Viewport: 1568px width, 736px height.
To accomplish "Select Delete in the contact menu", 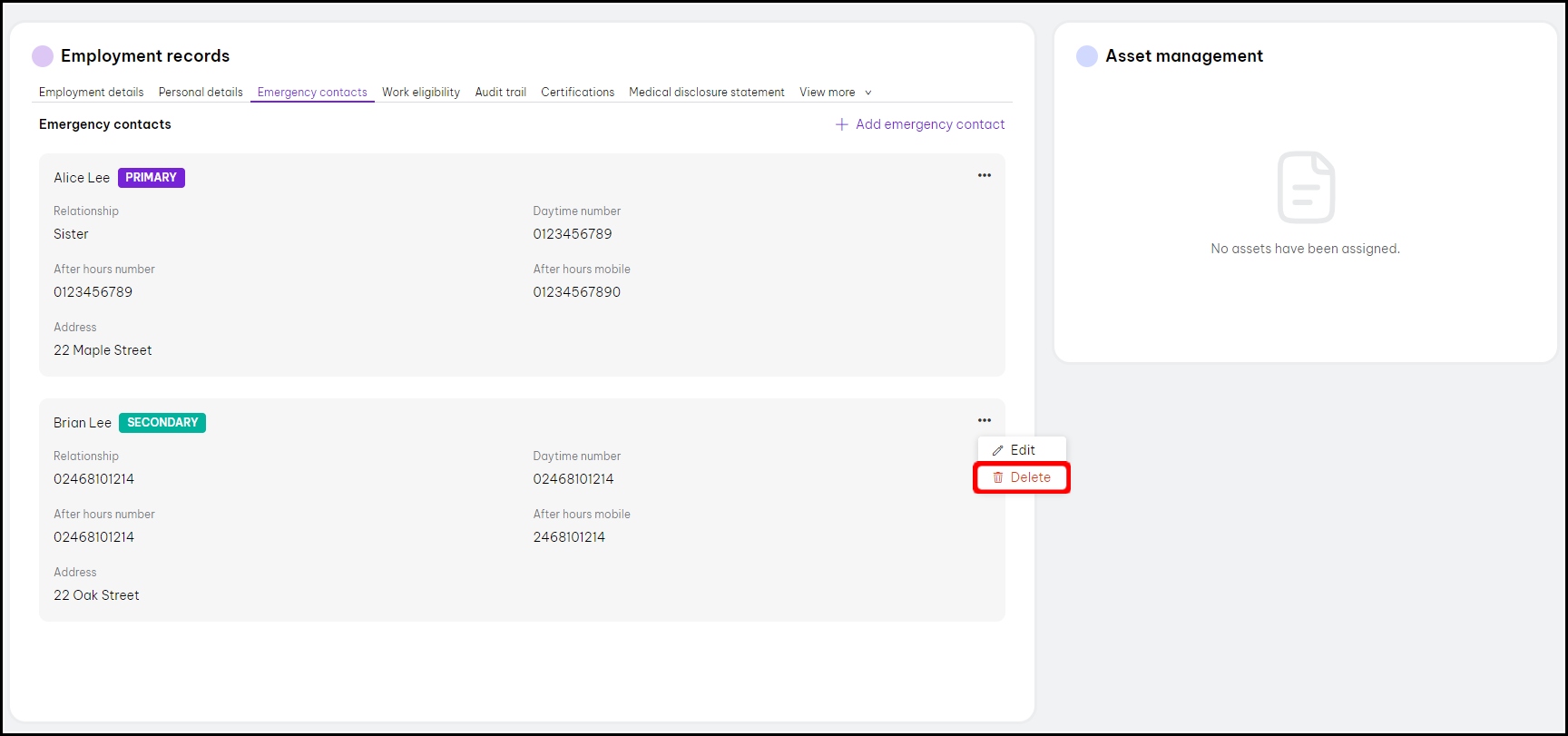I will point(1022,477).
